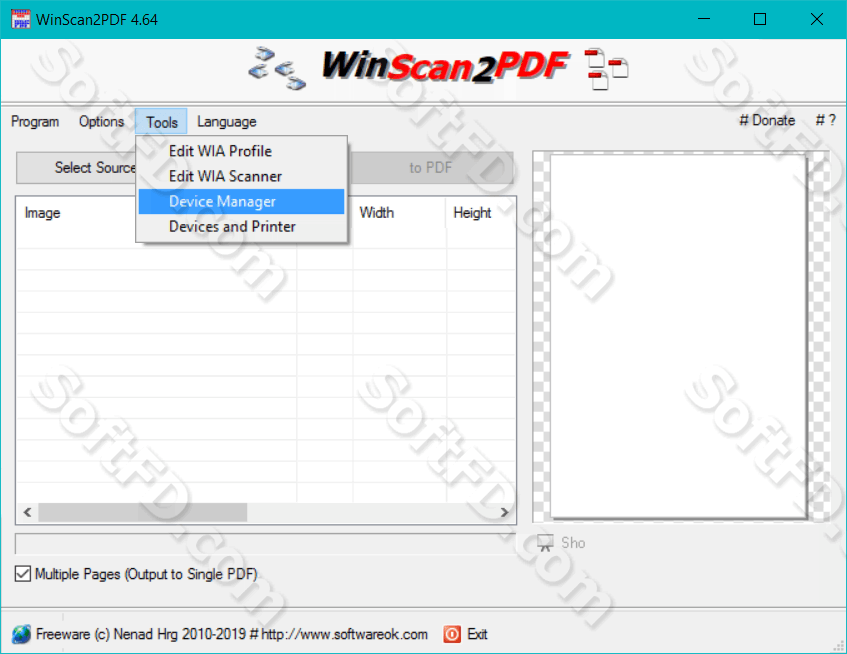This screenshot has width=847, height=654.
Task: Click the left scroll arrow of list
Action: pos(28,512)
